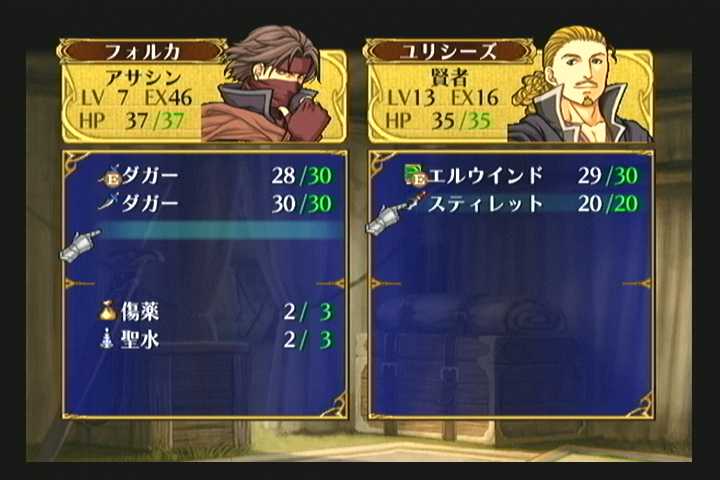The width and height of the screenshot is (720, 480).
Task: Click the 賢者 class label
Action: (450, 77)
